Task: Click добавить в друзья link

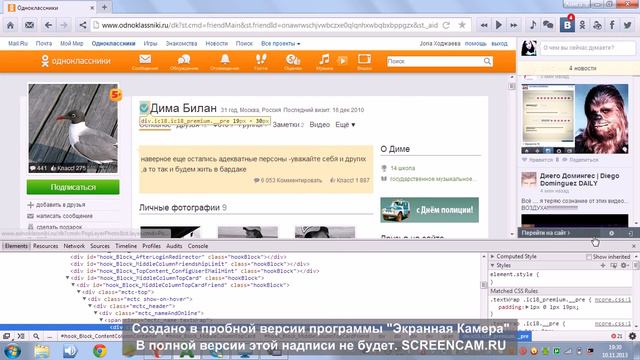Action: [60, 204]
